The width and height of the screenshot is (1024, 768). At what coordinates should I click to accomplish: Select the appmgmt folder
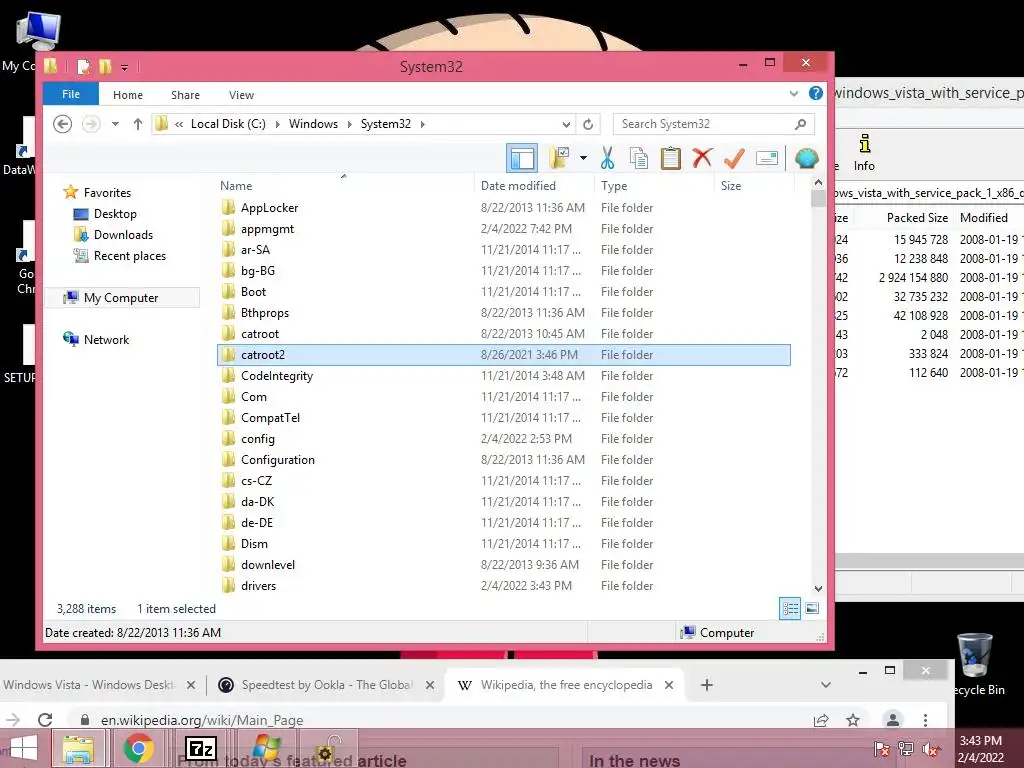(267, 229)
